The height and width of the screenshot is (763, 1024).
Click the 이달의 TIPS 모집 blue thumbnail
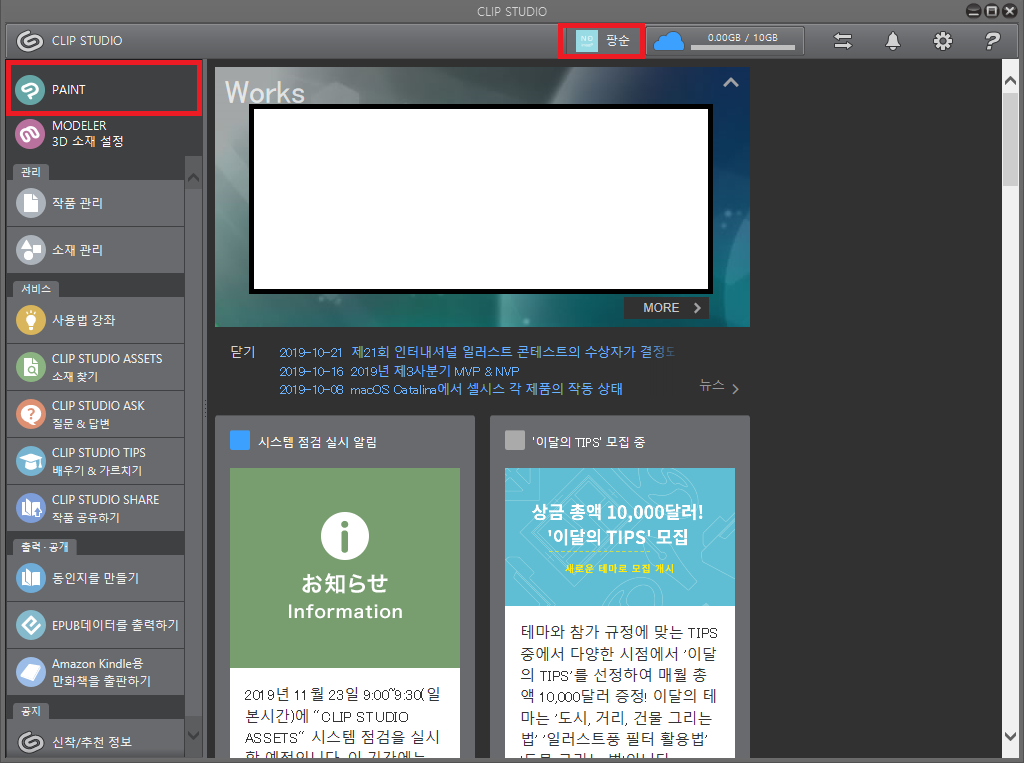click(620, 537)
